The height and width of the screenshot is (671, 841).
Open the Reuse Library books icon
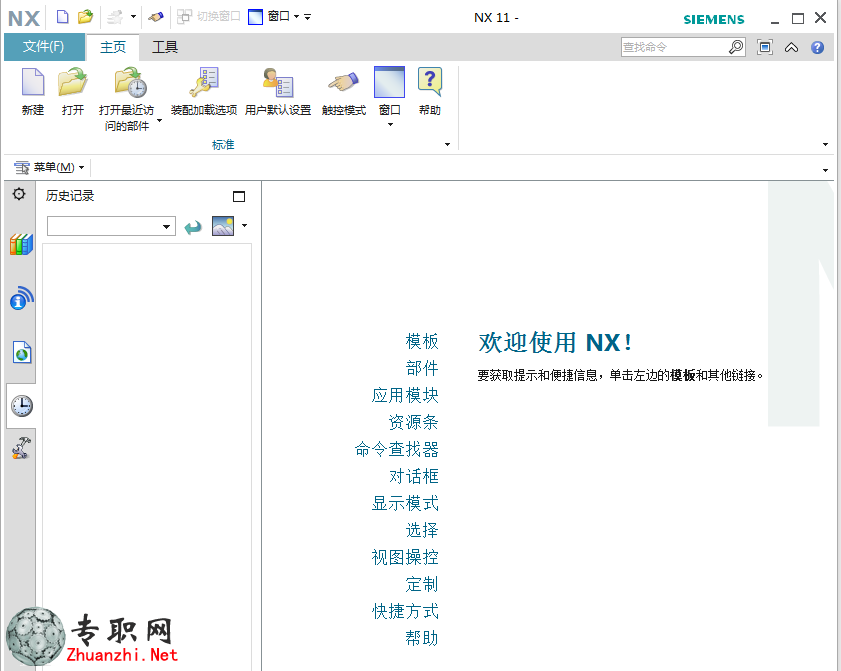(x=21, y=244)
